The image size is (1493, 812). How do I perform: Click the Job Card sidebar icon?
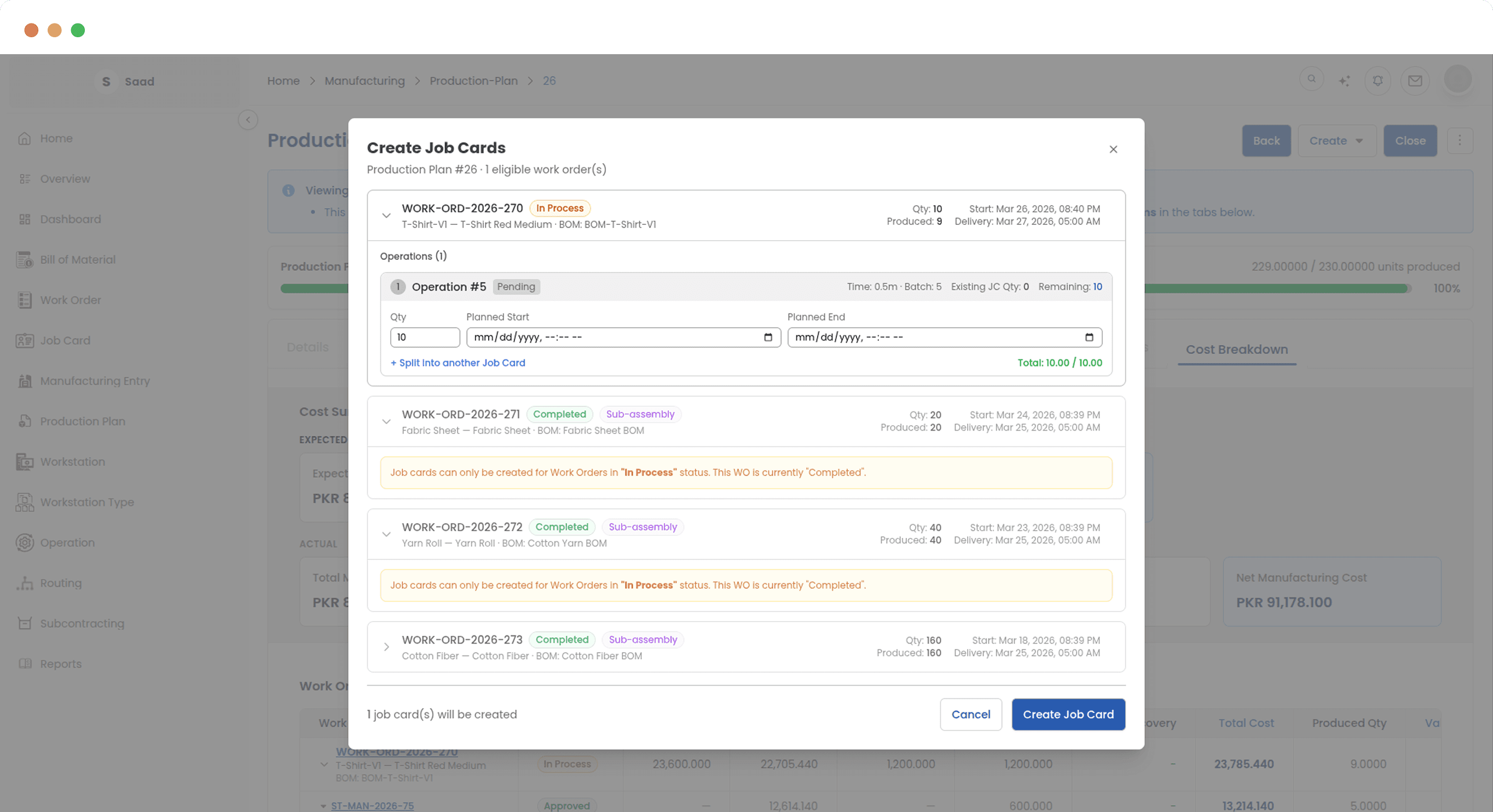pos(24,340)
